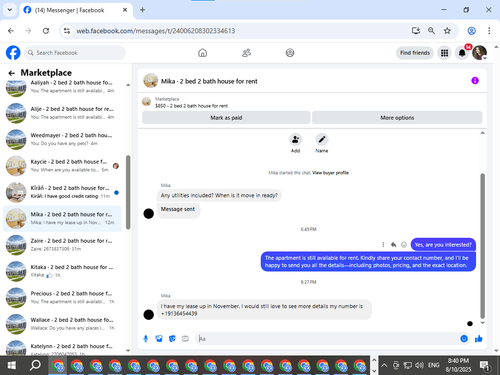
Task: Open the Kaycie conversation
Action: [x=62, y=166]
